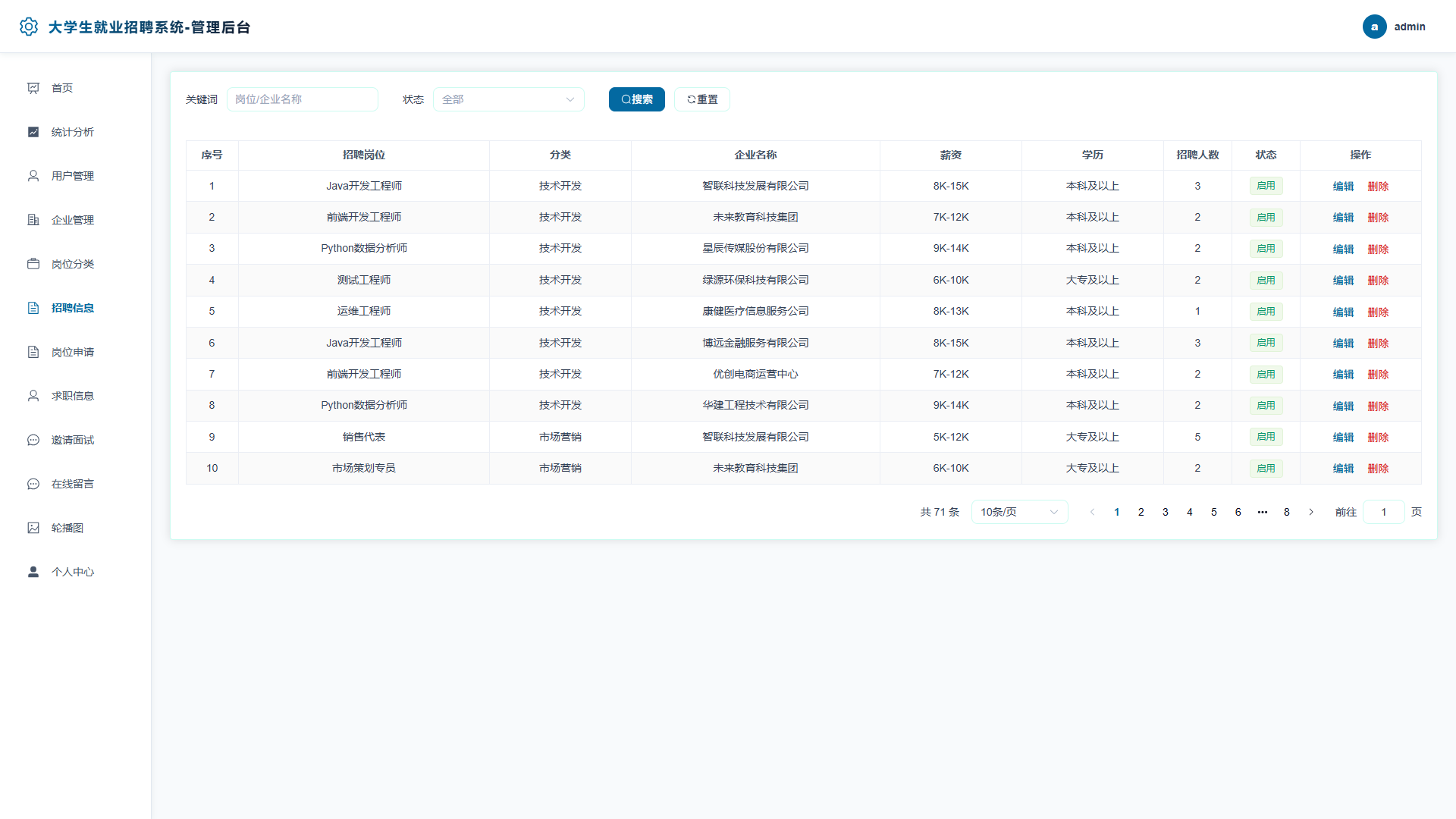Click the 绿源环保科技有限公司 cell
The image size is (1456, 819).
coord(755,280)
